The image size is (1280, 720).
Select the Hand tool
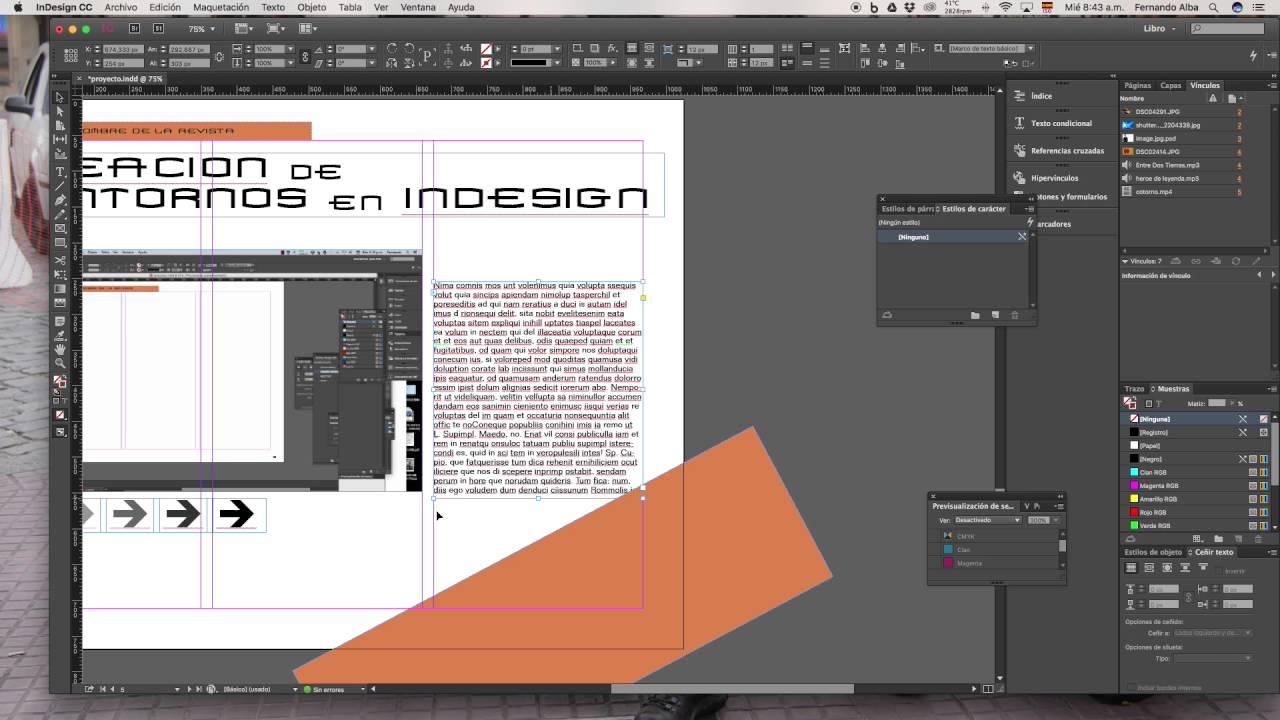(60, 349)
